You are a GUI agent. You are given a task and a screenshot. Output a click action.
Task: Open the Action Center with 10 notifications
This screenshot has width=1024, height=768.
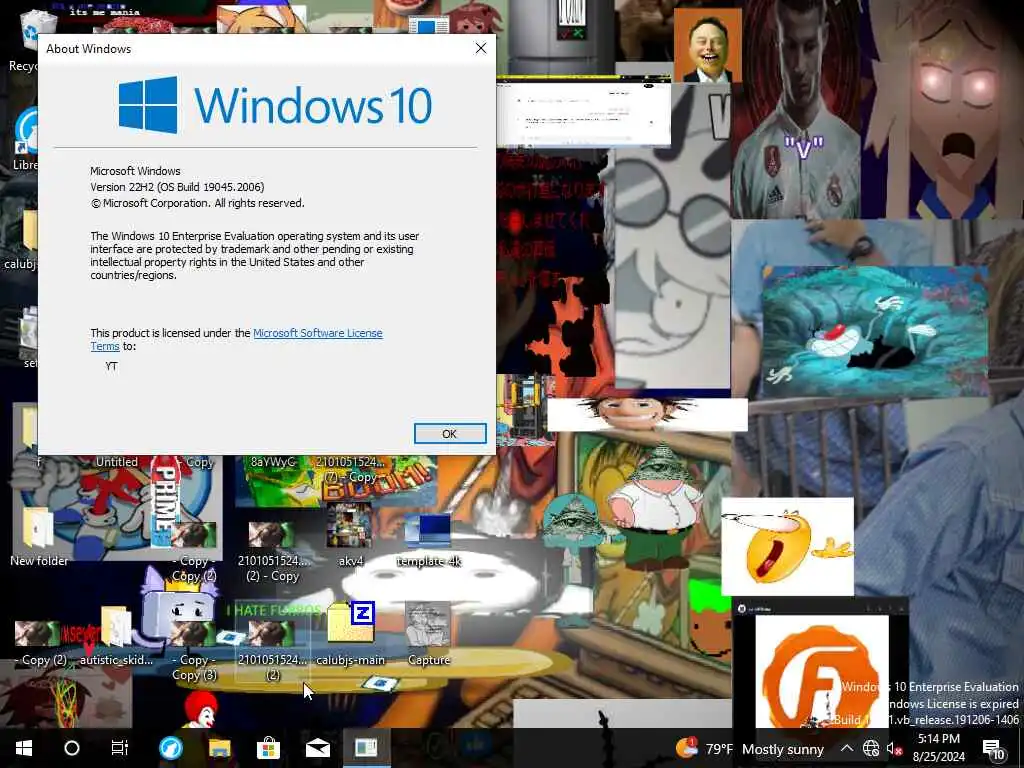(993, 749)
